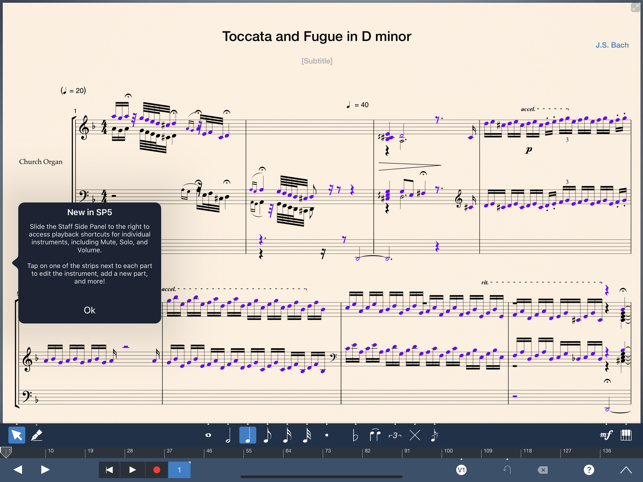Choose the eighth note duration
Image resolution: width=643 pixels, height=482 pixels.
(x=267, y=435)
